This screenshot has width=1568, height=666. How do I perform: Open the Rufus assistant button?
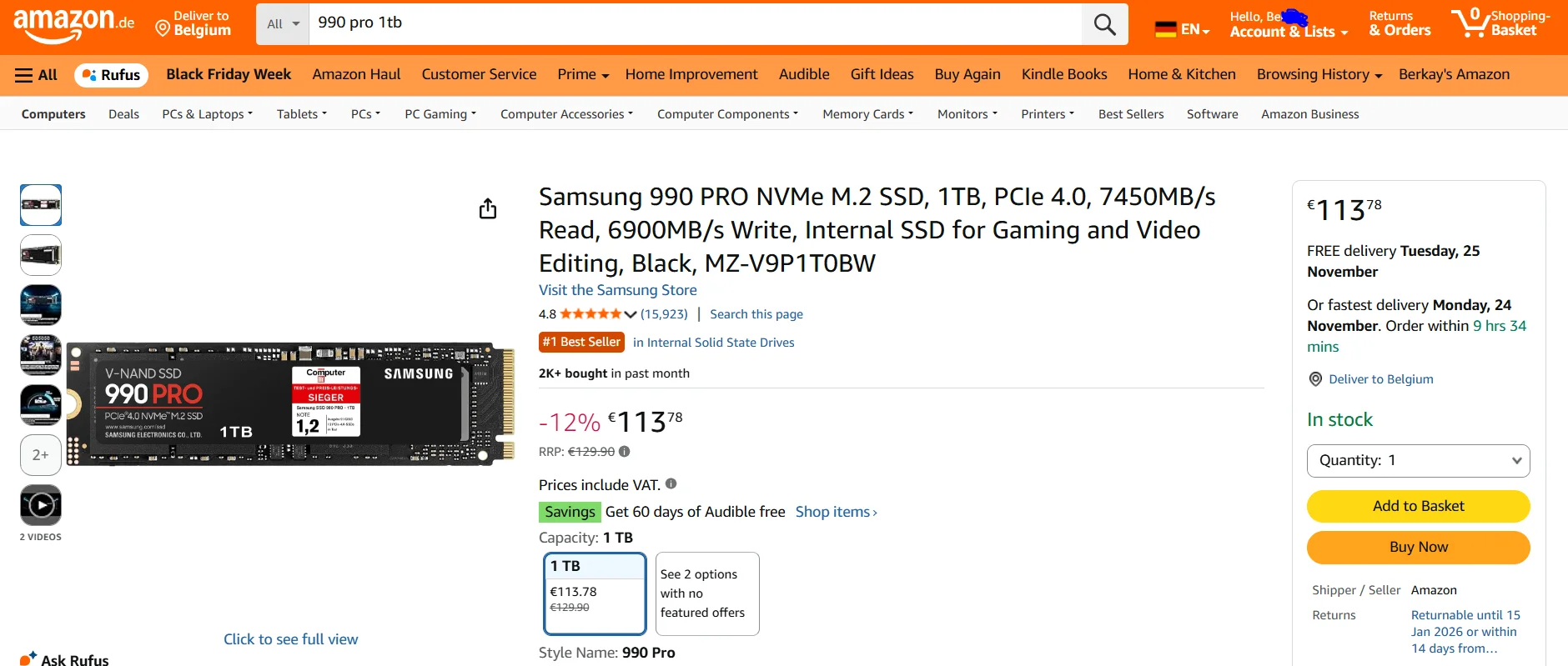click(112, 75)
